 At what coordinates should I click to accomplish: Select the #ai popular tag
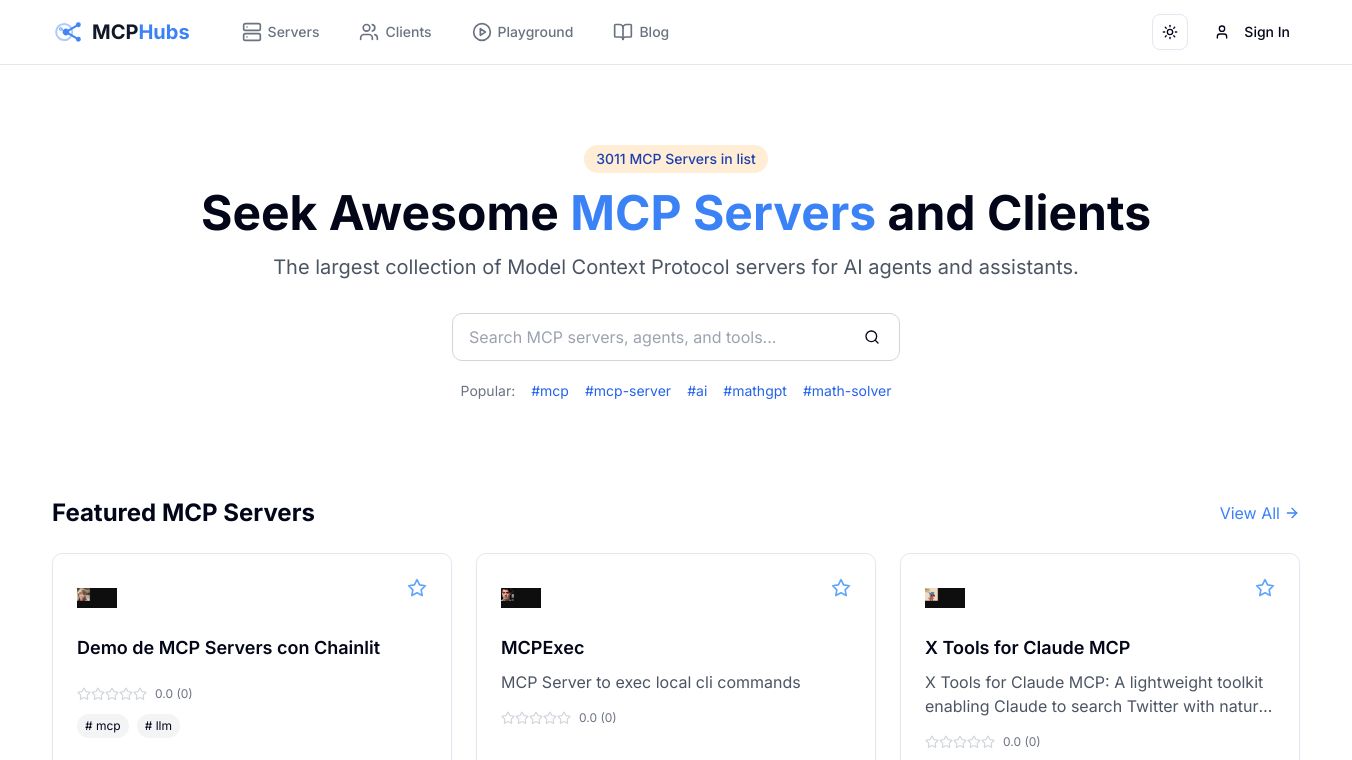(697, 391)
